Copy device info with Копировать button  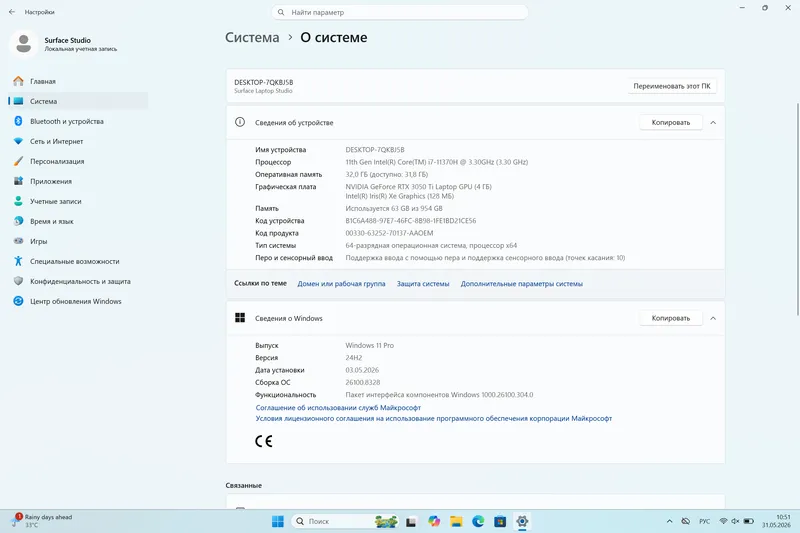pyautogui.click(x=670, y=122)
